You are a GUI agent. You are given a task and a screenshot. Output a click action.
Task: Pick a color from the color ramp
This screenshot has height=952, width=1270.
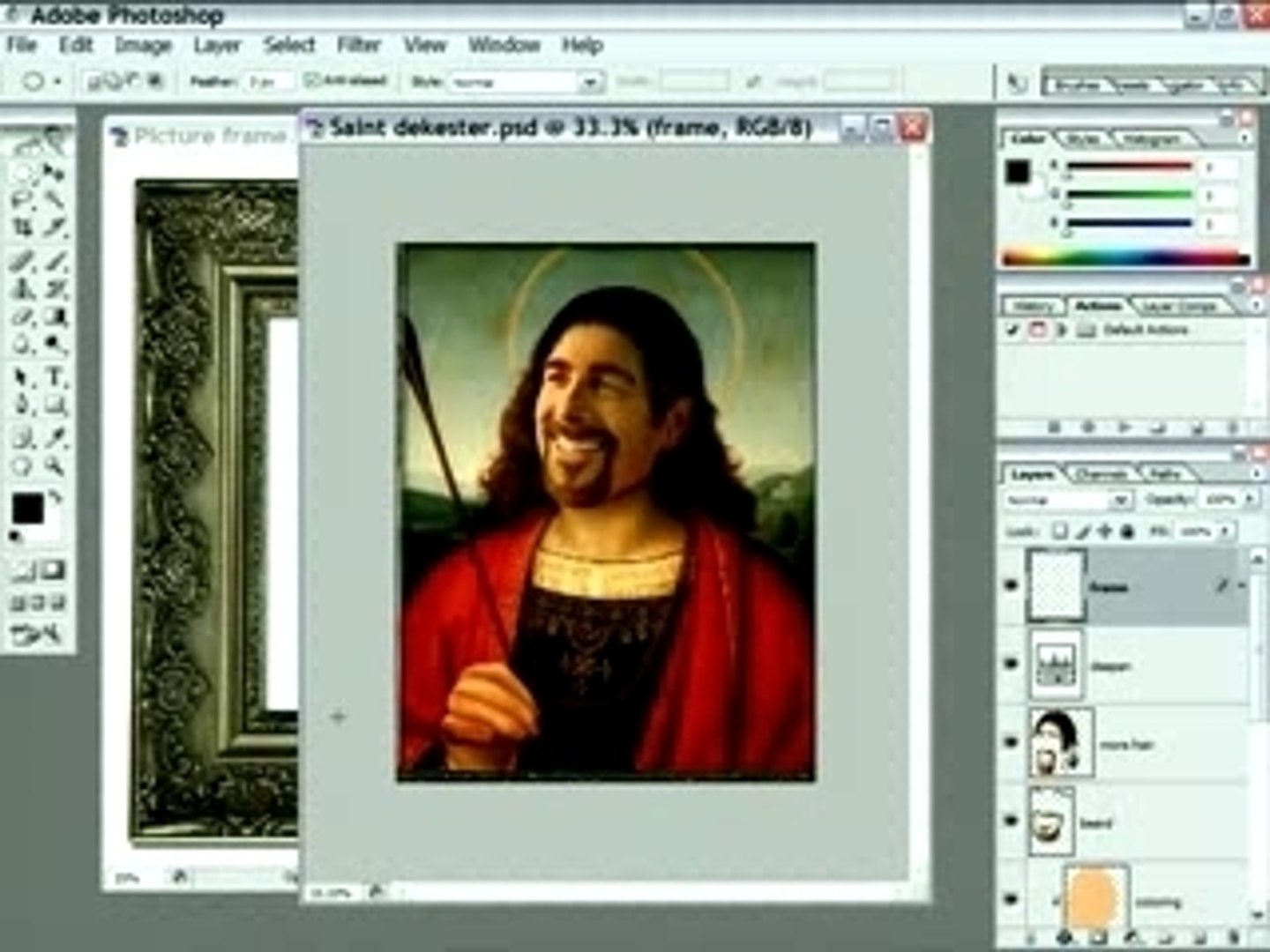(x=1126, y=258)
